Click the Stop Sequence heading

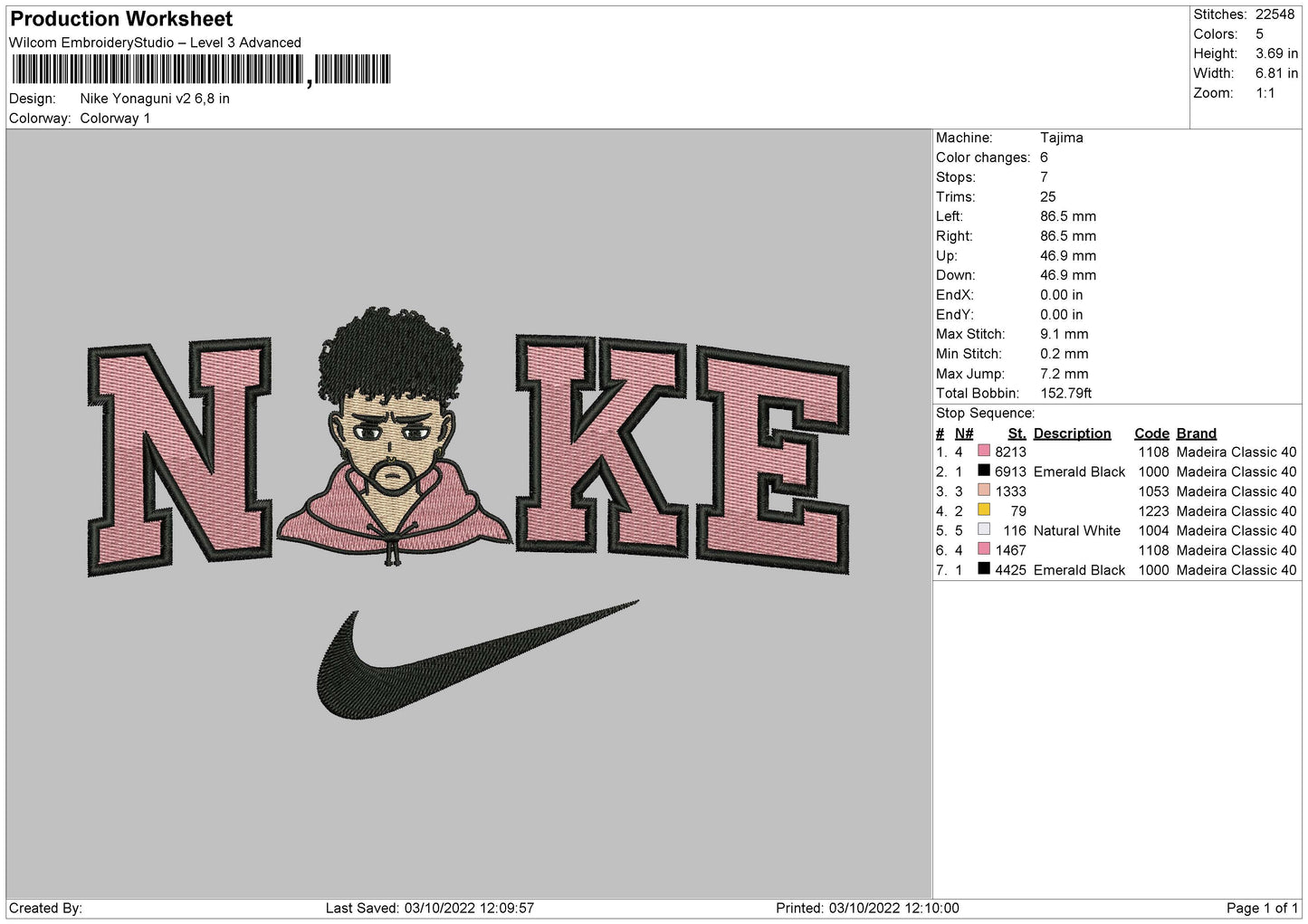click(x=985, y=414)
